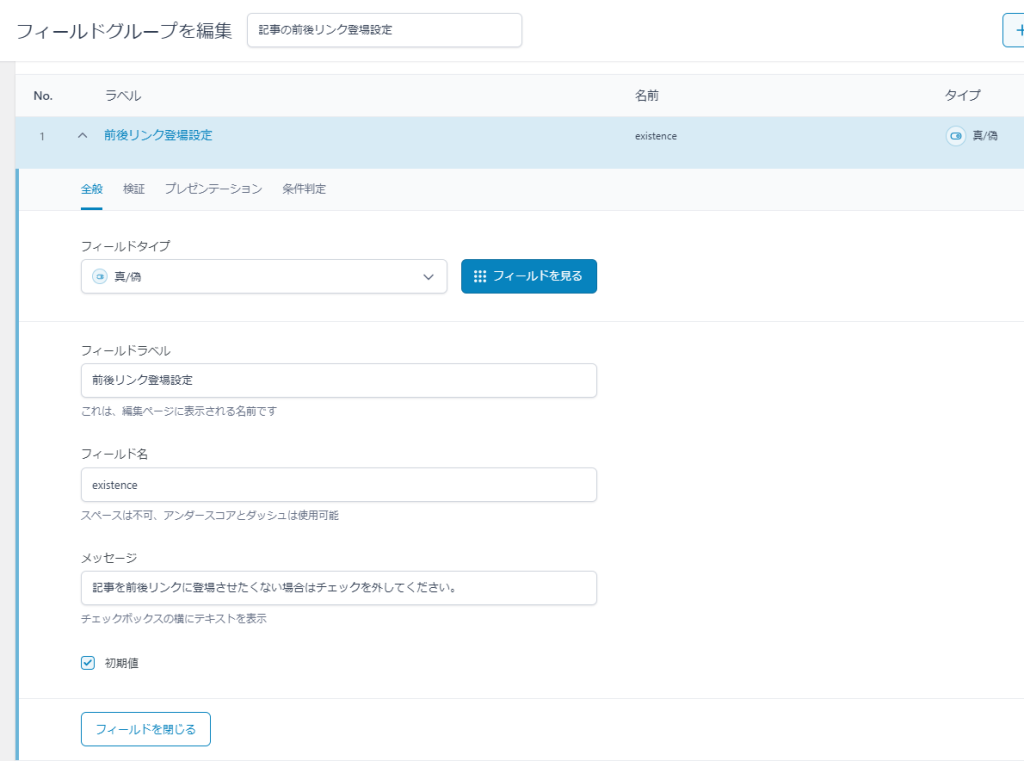Click the 前後リンク登場設定 label link in the row

[158, 135]
